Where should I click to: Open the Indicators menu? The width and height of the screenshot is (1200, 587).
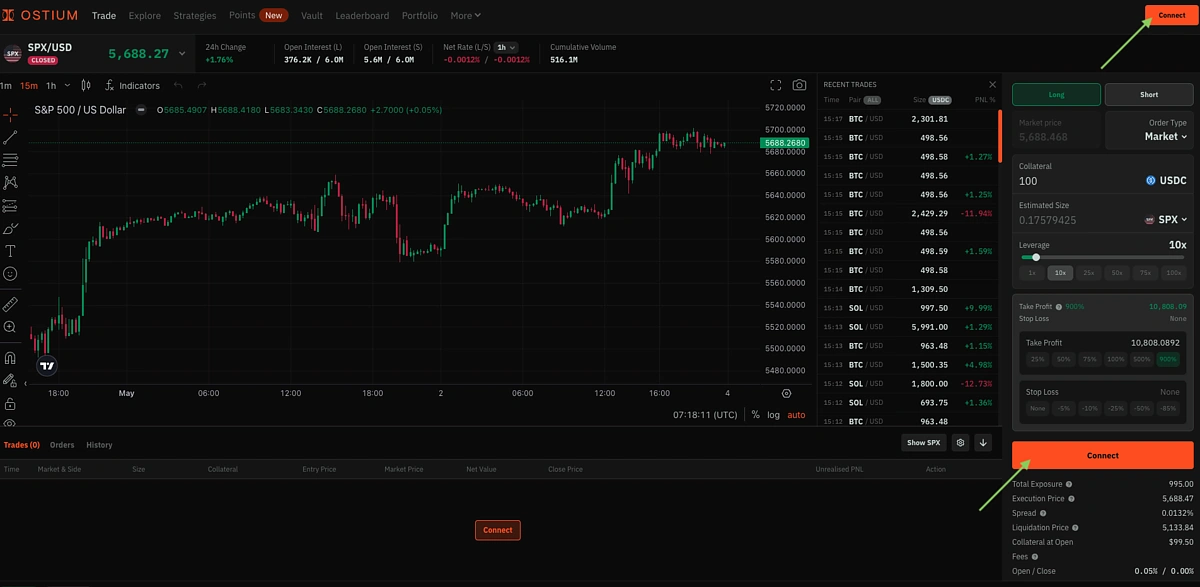132,86
